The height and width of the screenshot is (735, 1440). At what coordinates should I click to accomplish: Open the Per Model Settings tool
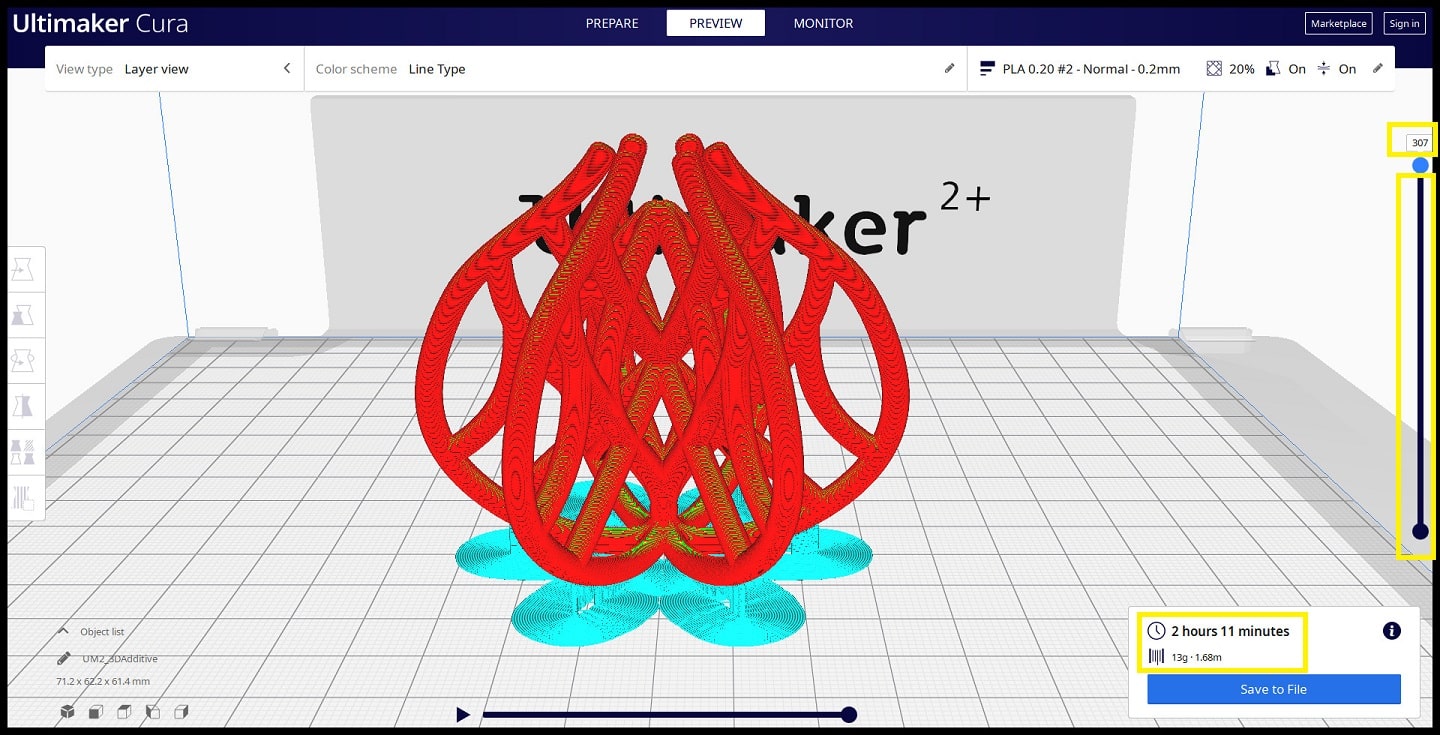click(x=24, y=452)
